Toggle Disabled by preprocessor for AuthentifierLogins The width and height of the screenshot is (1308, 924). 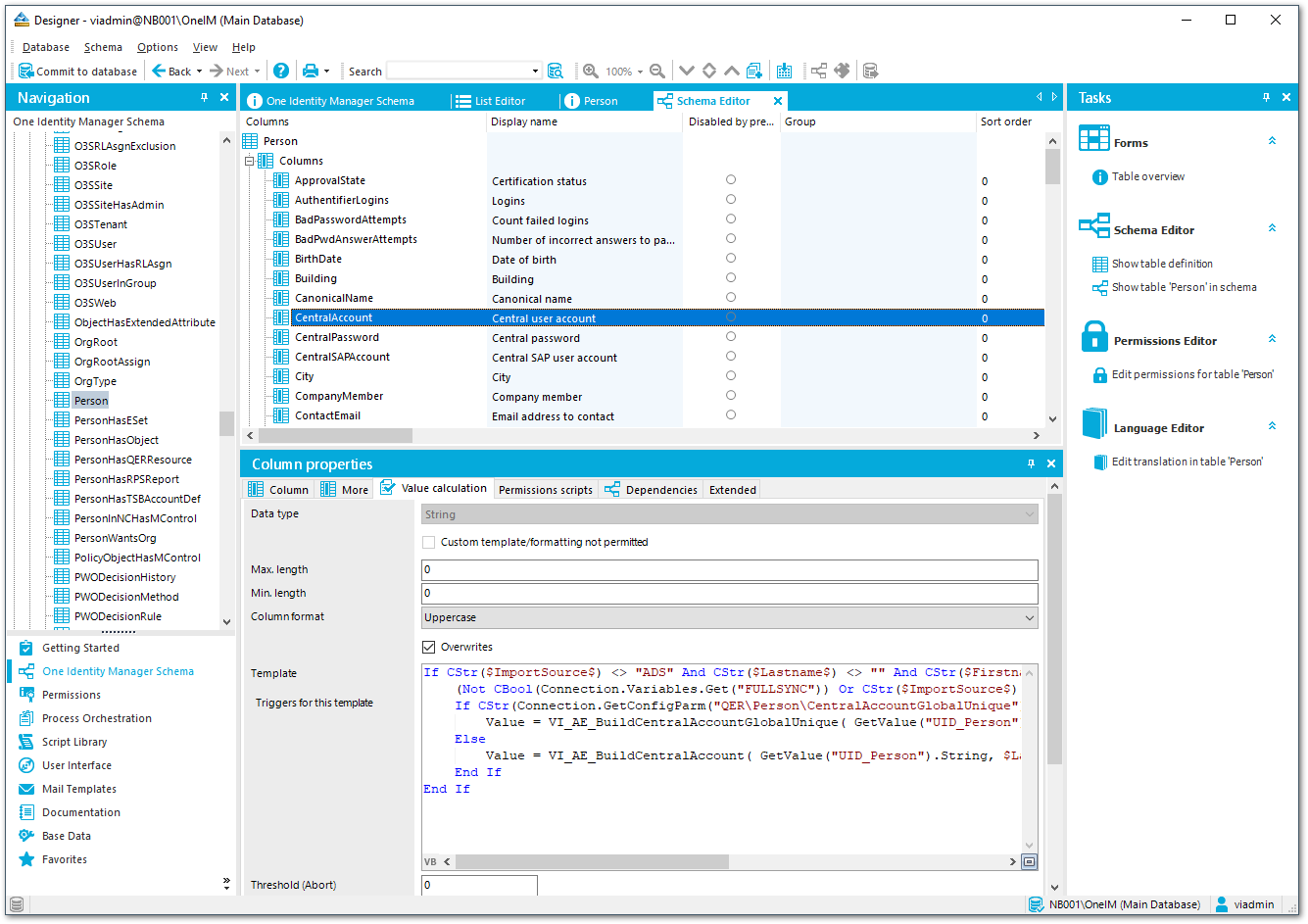pyautogui.click(x=731, y=200)
